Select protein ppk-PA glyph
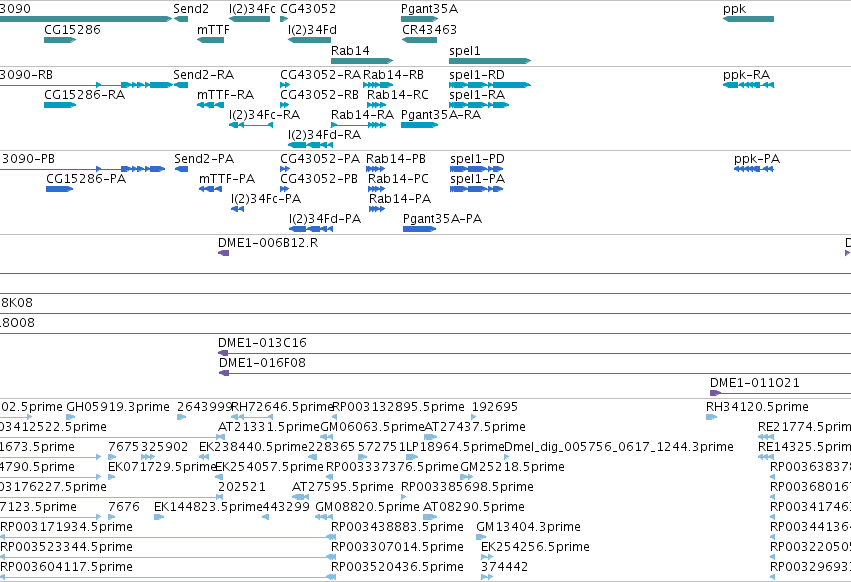 pyautogui.click(x=753, y=169)
